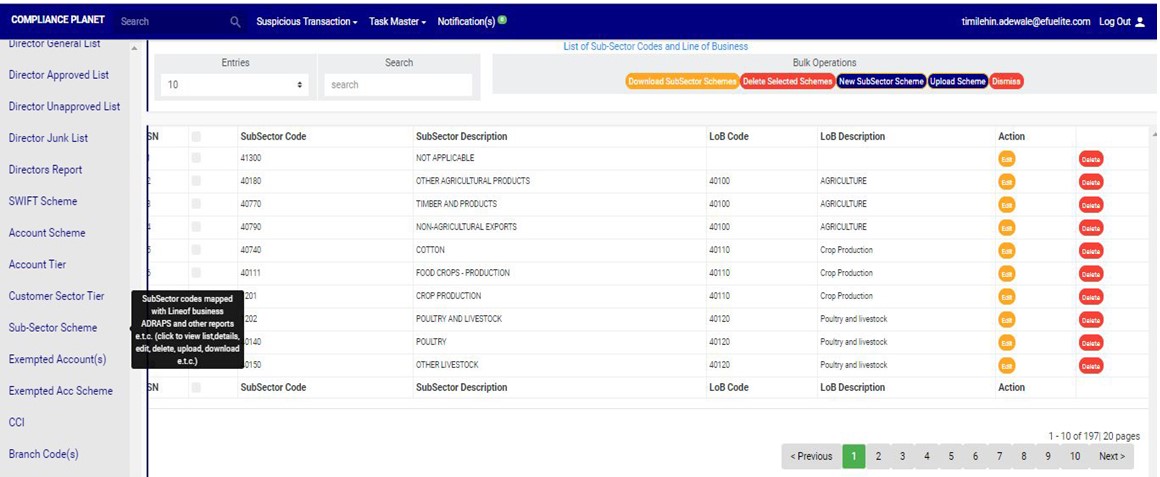This screenshot has height=477, width=1160.
Task: Expand the Suspicious Transaction menu
Action: [306, 22]
